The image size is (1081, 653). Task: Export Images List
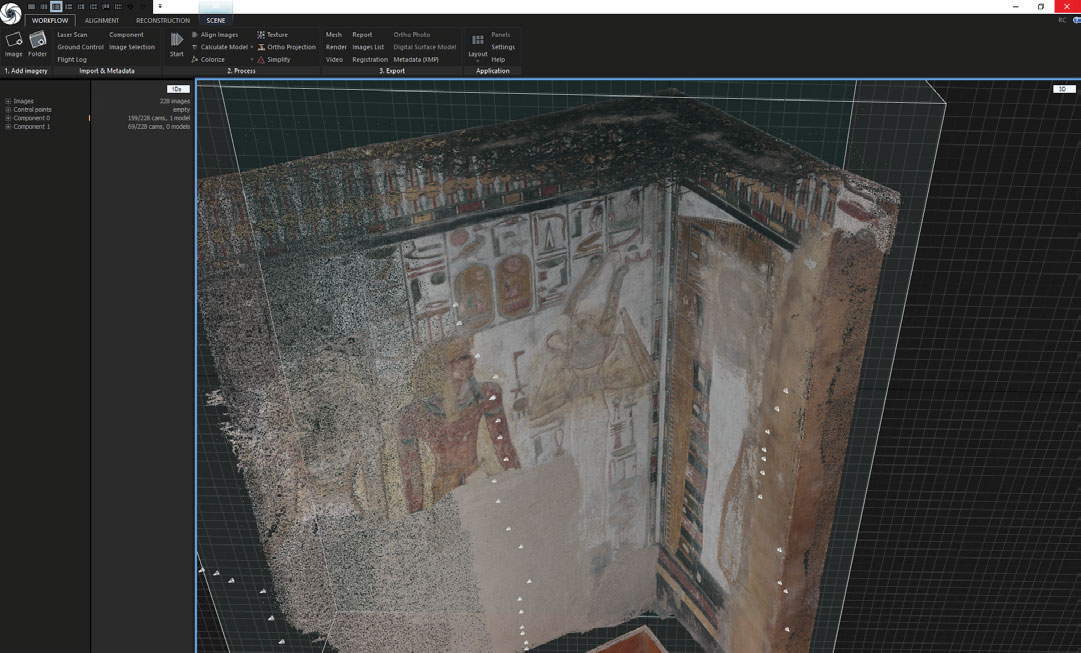[x=367, y=47]
